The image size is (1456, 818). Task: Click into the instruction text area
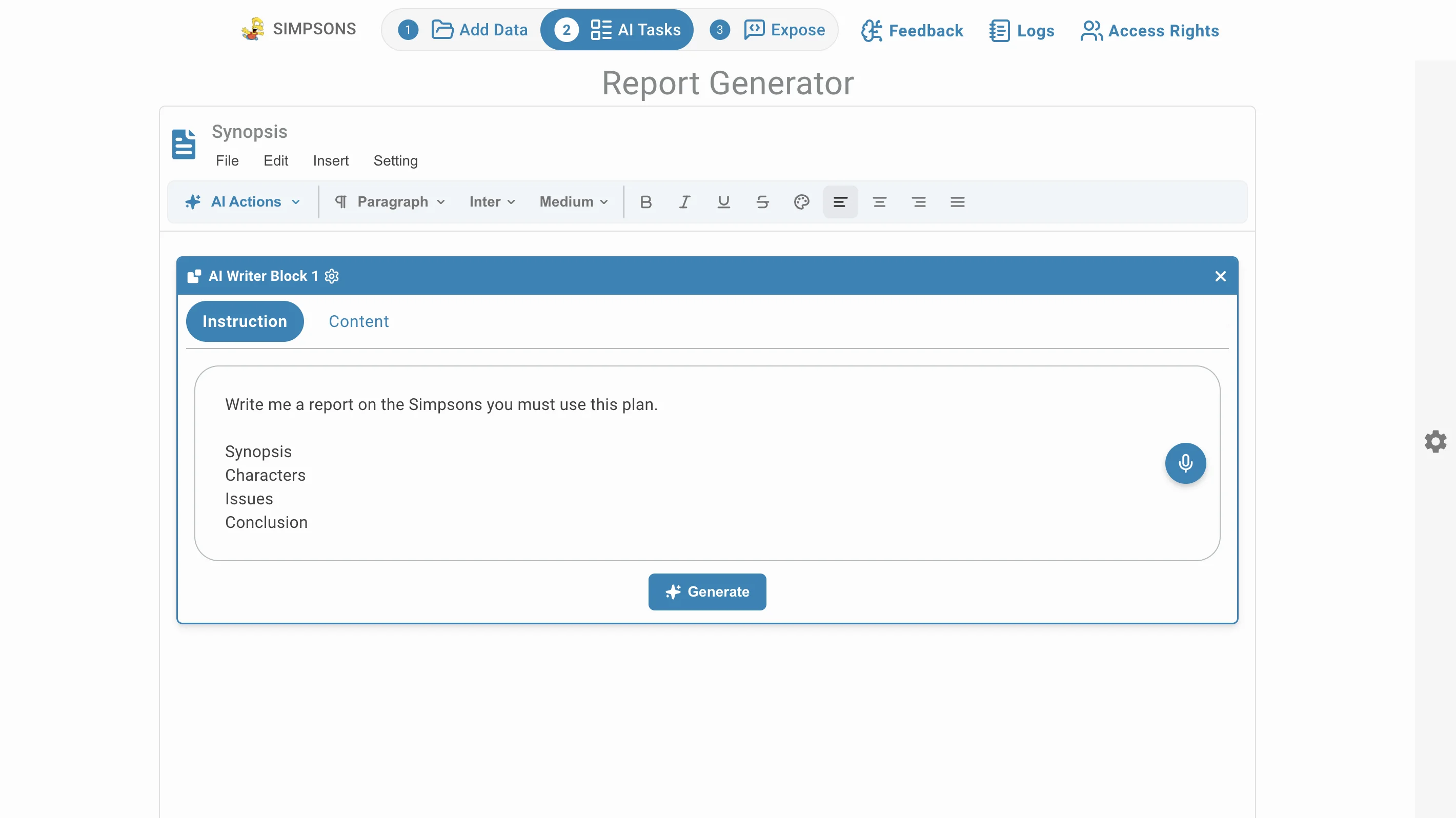pos(707,463)
